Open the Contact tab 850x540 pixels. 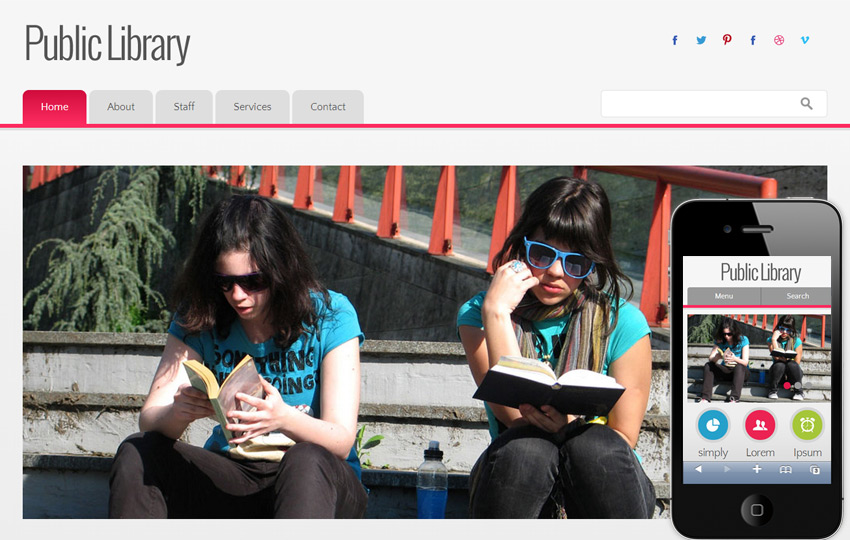328,107
